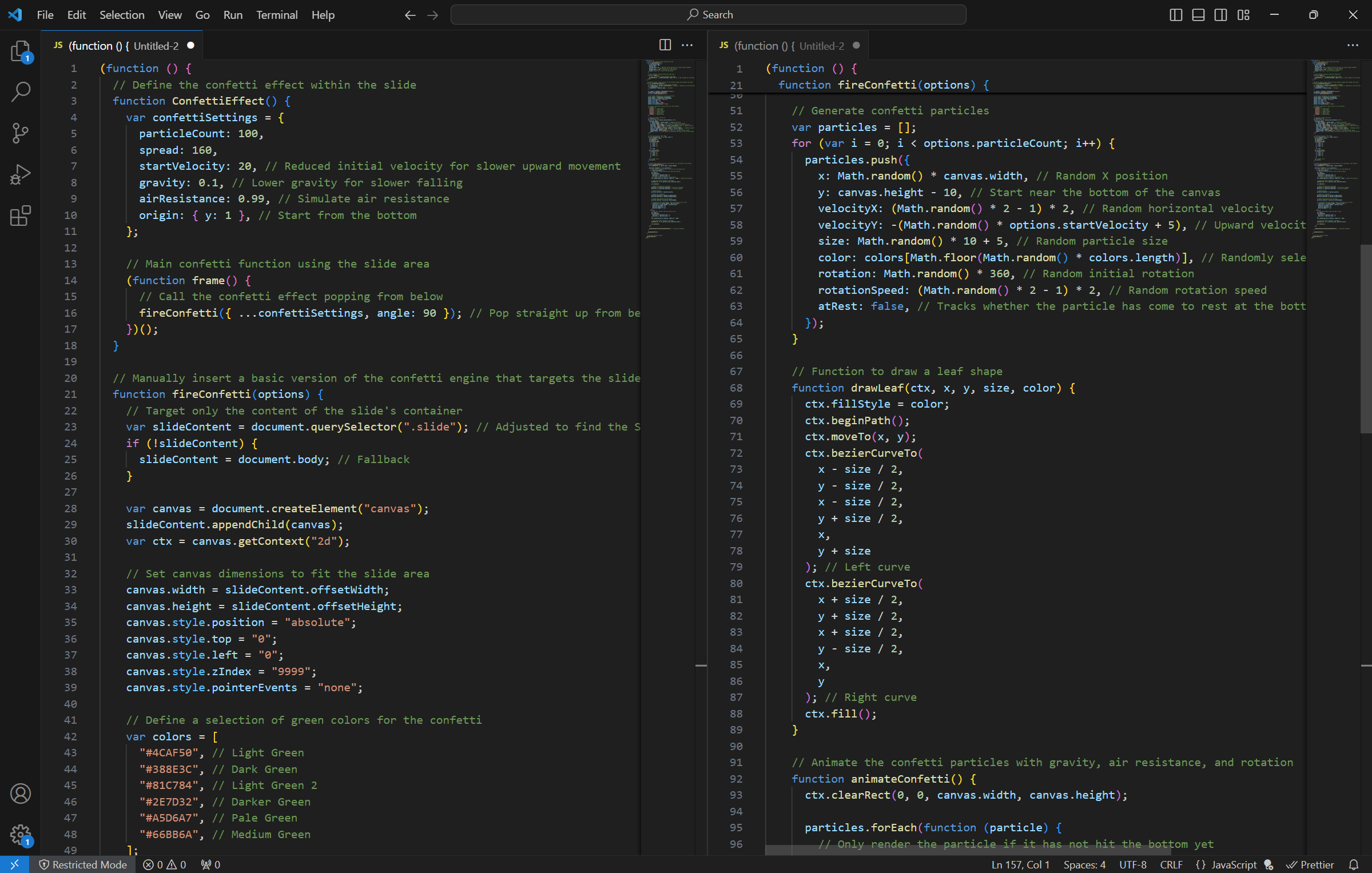
Task: Toggle the bottom panel layout button
Action: 1198,15
